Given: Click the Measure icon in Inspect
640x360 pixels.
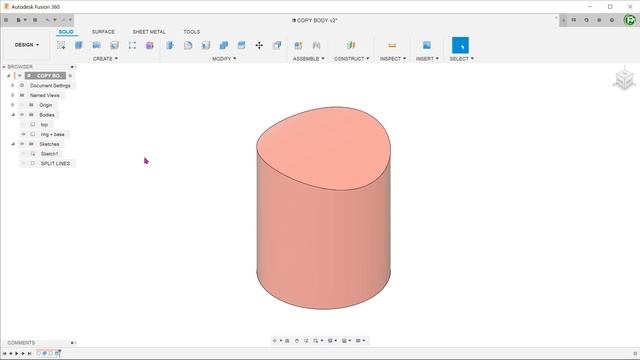Looking at the screenshot, I should 392,45.
